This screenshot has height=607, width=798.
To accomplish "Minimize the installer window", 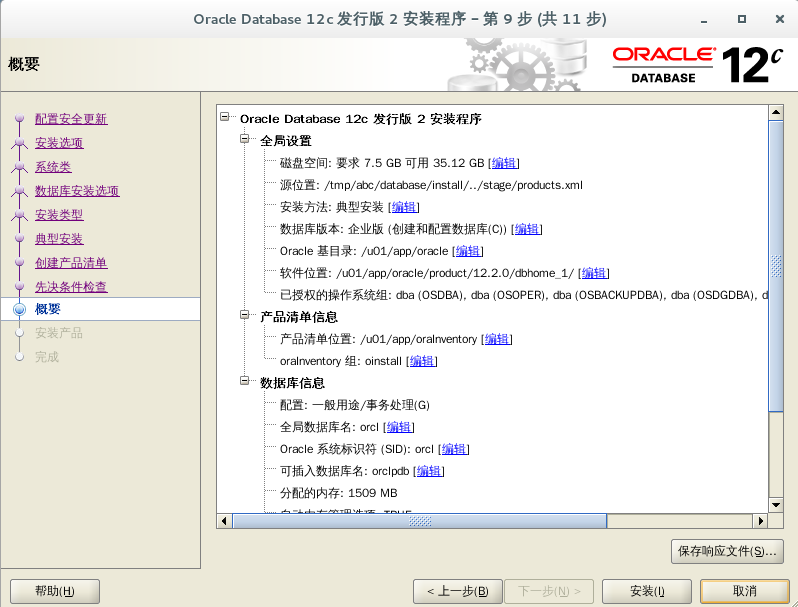I will click(704, 20).
